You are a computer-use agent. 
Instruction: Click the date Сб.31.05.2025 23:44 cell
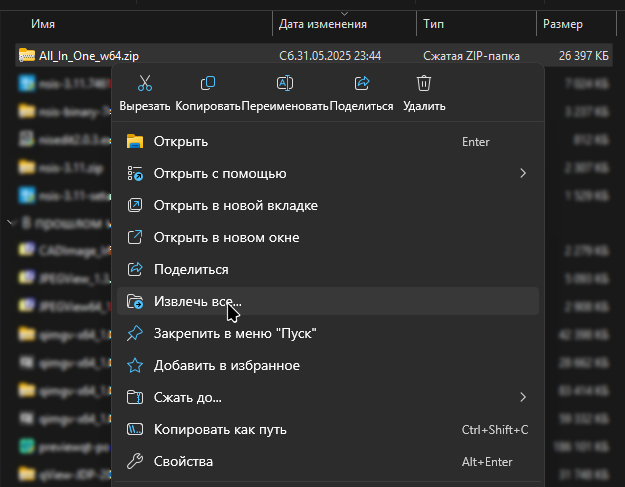point(330,56)
